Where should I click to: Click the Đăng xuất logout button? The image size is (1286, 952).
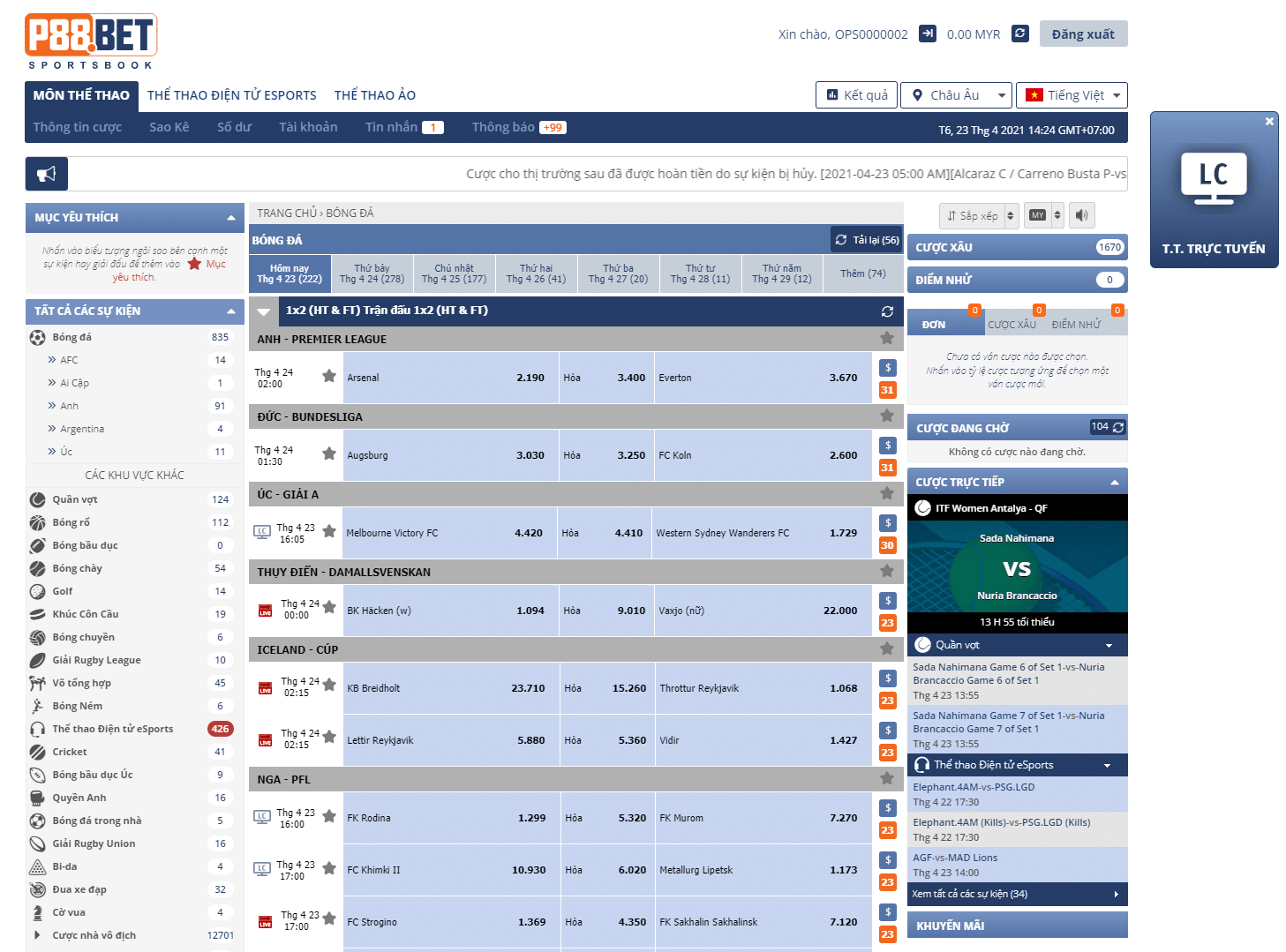1083,34
